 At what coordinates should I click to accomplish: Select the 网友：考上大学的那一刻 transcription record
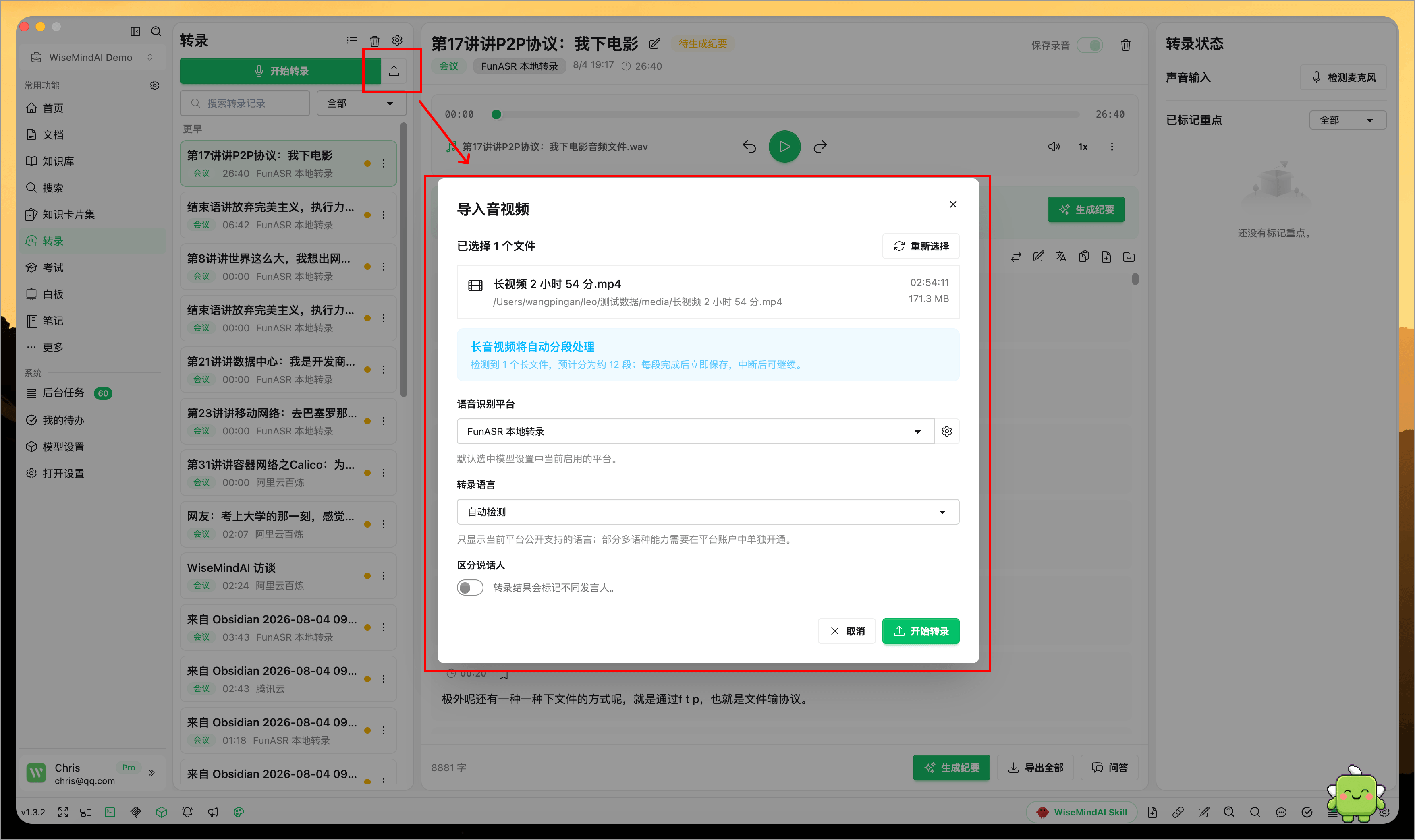288,524
